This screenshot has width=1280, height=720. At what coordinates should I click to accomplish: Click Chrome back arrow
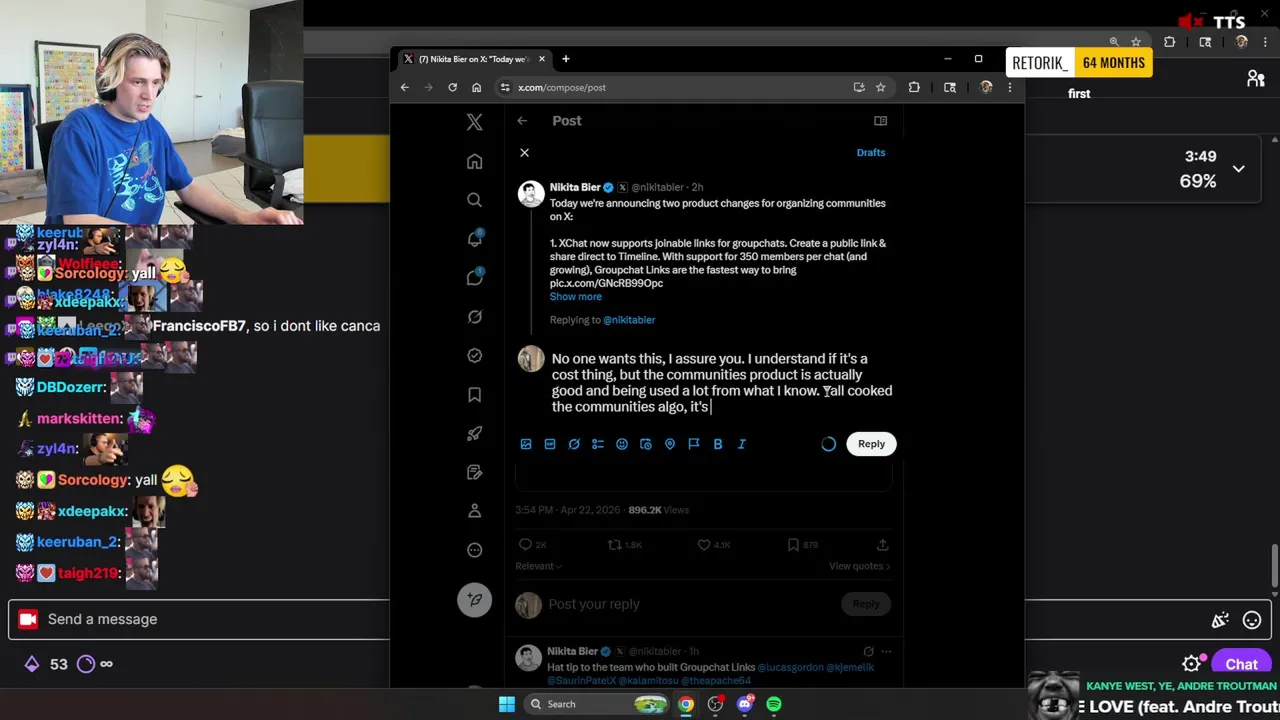tap(404, 87)
